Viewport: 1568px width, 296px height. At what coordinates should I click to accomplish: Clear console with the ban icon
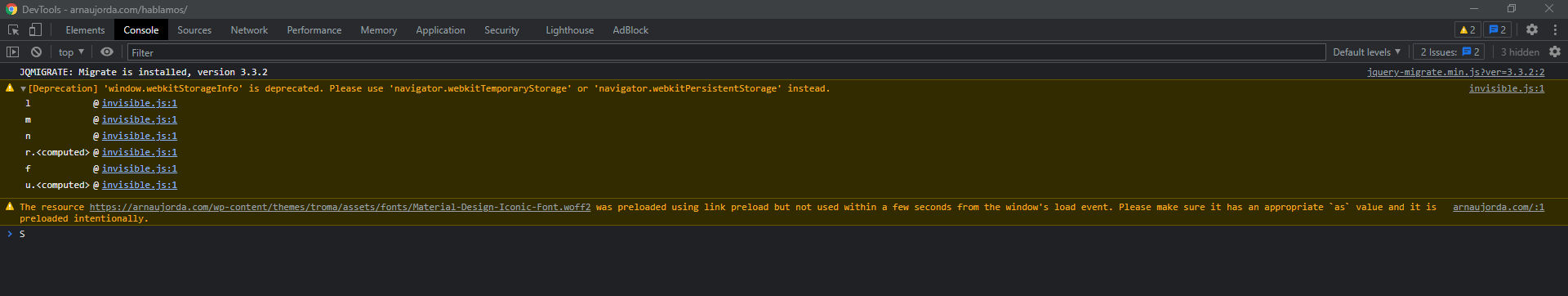(x=36, y=52)
